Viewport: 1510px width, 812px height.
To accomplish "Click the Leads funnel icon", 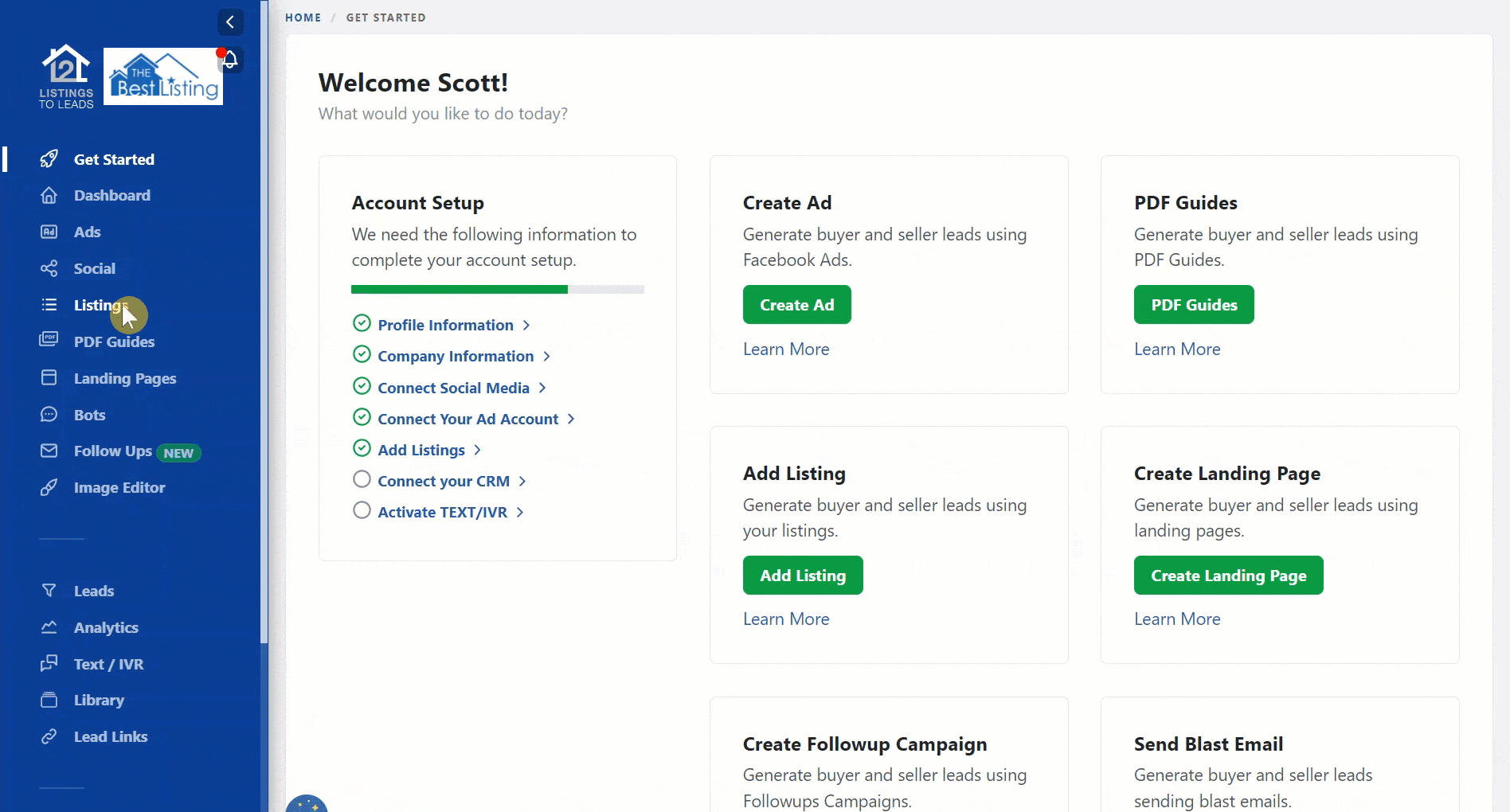I will tap(49, 591).
